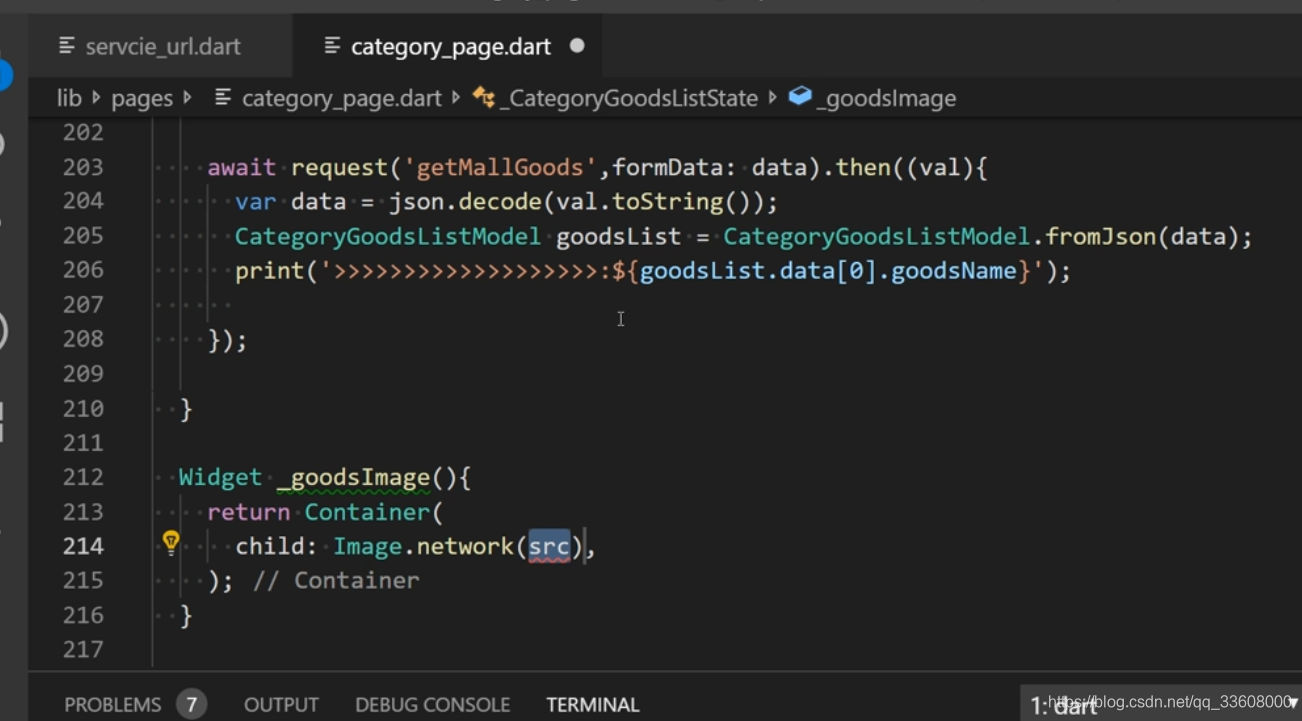1302x721 pixels.
Task: Click the unsaved dot on category_page.dart tab
Action: [577, 46]
